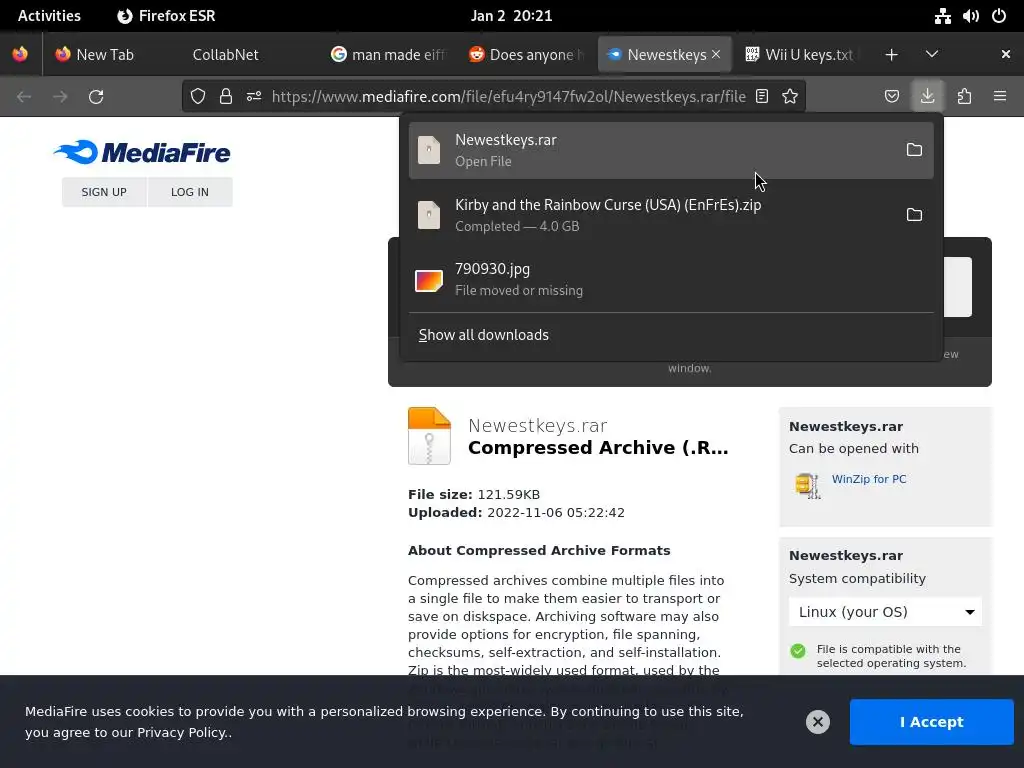The image size is (1024, 768).
Task: Click the I Accept cookies button
Action: 931,722
